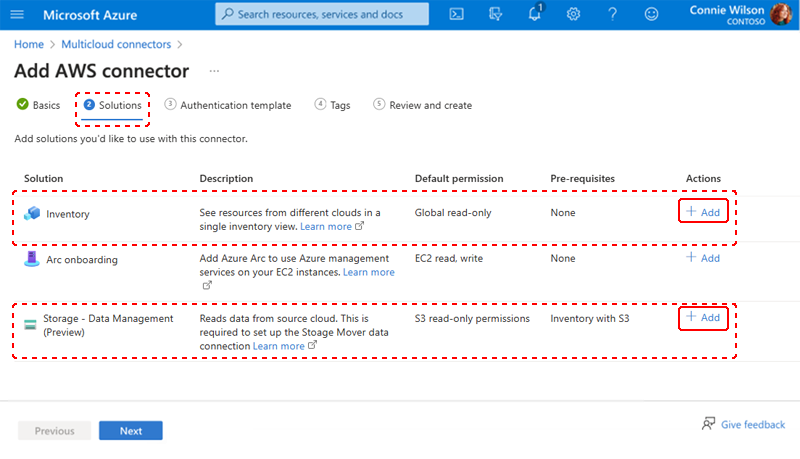Open the Review and create tab
The image size is (800, 459).
point(422,105)
